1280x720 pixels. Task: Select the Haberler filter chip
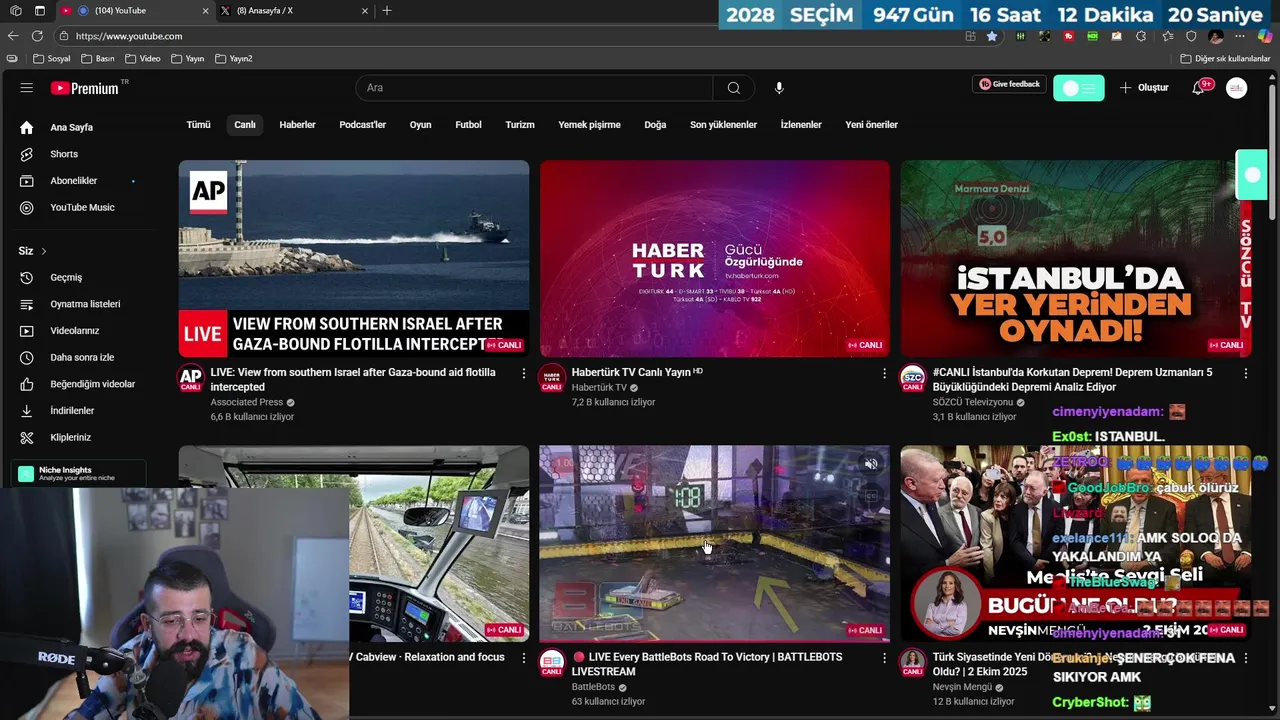[297, 125]
